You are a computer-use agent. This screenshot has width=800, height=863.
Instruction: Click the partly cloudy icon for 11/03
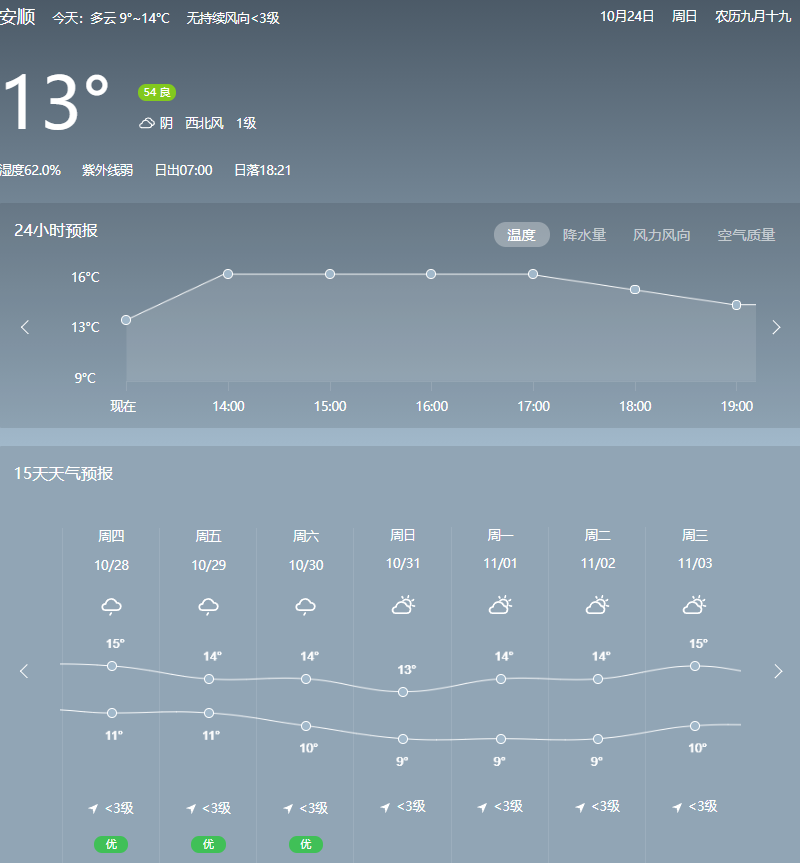tap(694, 605)
